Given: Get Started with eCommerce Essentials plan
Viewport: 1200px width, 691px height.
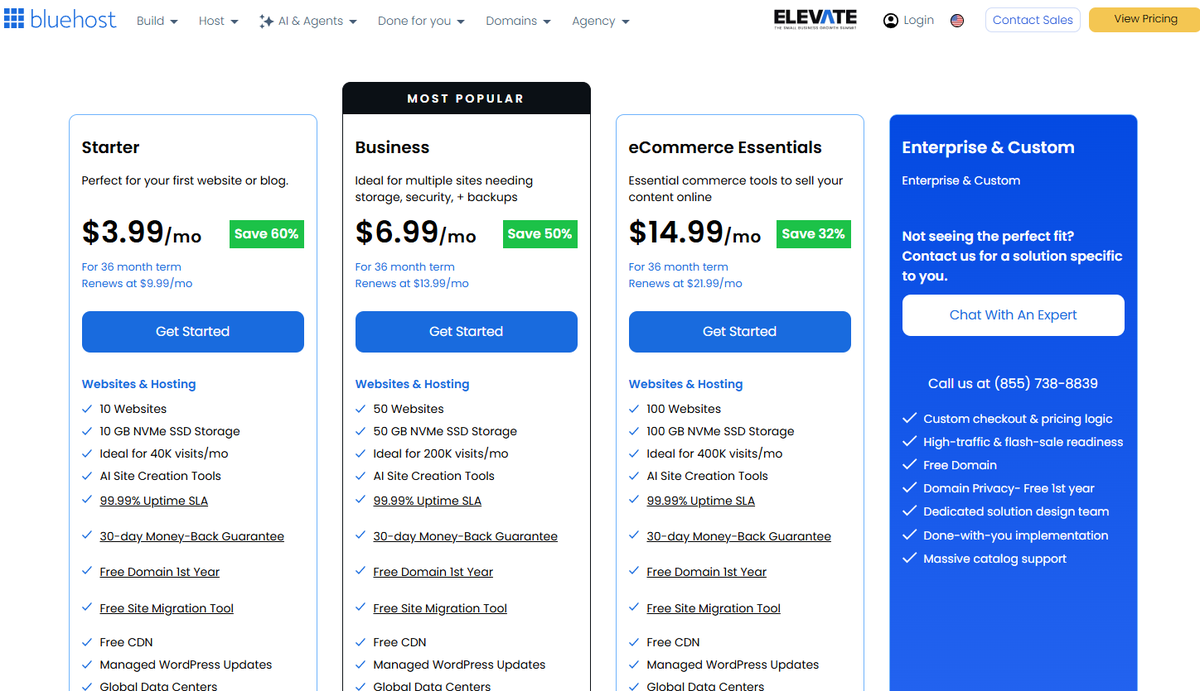Looking at the screenshot, I should [740, 332].
